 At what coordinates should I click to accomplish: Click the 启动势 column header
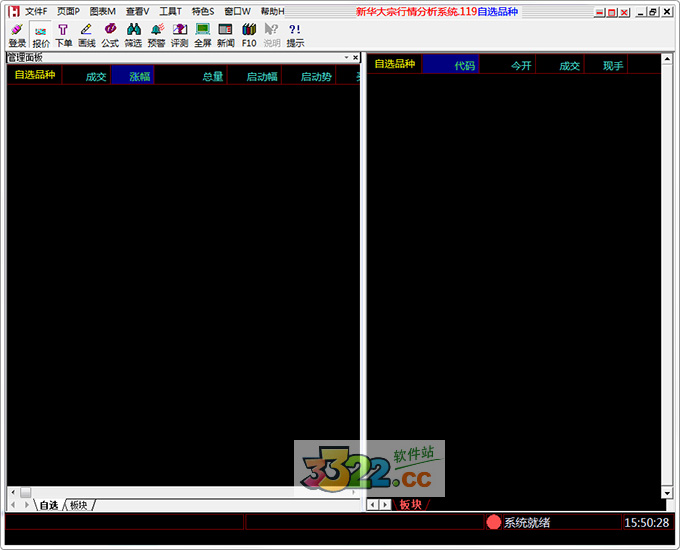pyautogui.click(x=308, y=75)
